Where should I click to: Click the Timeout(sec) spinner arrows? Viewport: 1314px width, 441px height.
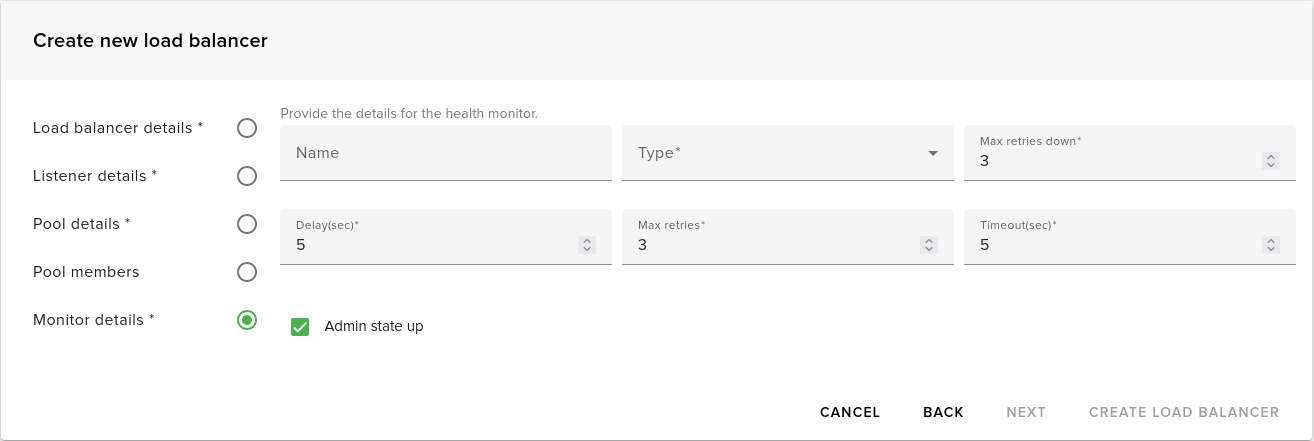1270,244
